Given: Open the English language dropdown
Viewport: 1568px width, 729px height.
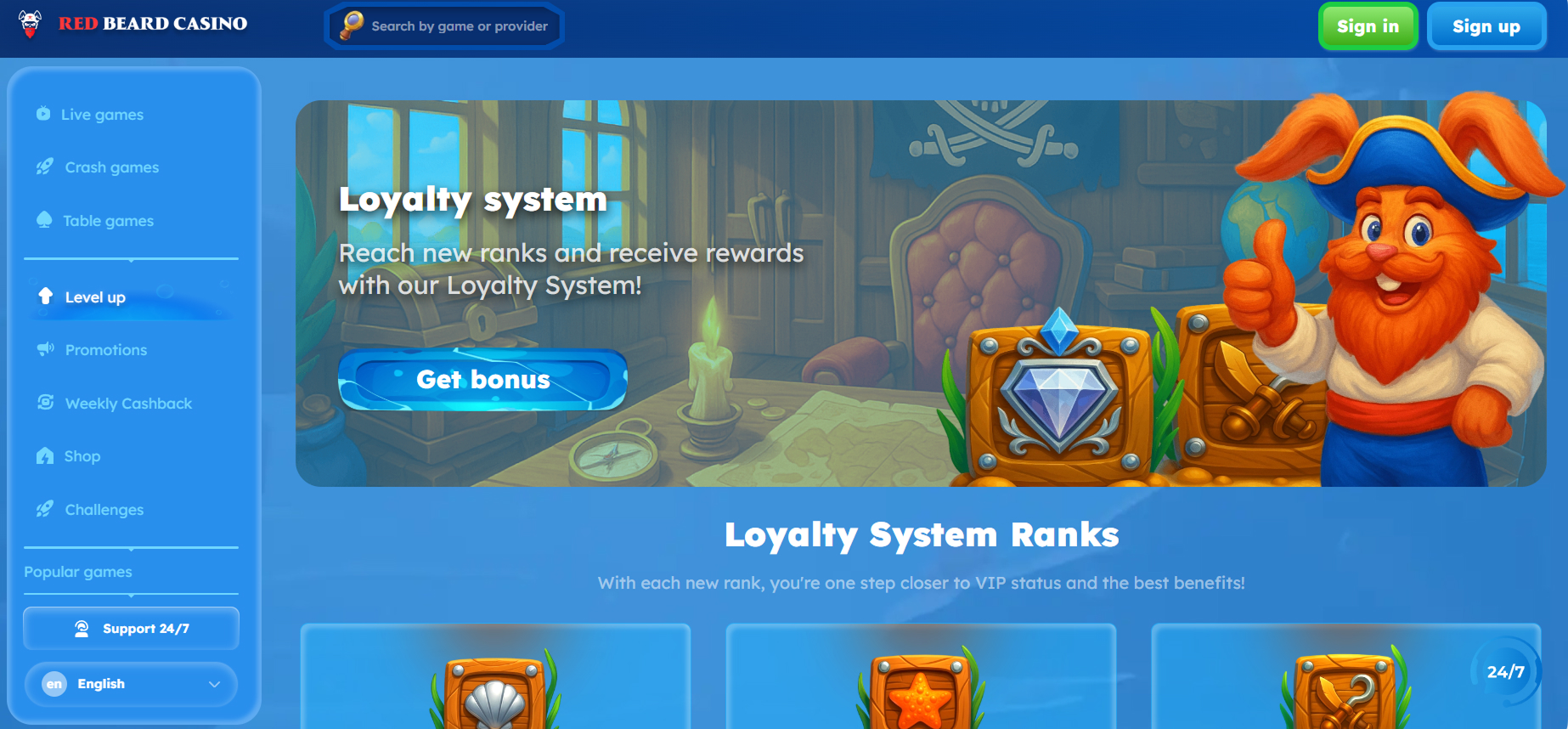Looking at the screenshot, I should point(131,684).
